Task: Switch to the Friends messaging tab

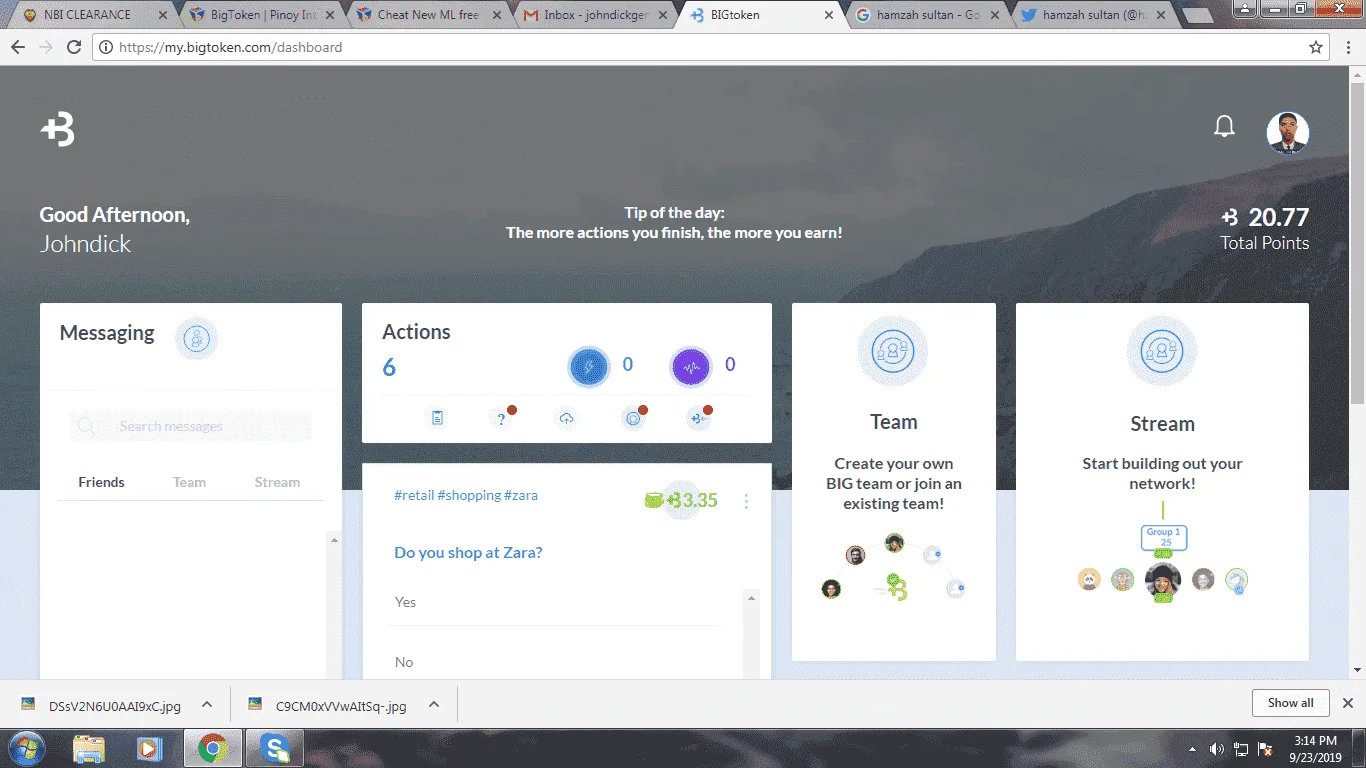Action: (x=101, y=482)
